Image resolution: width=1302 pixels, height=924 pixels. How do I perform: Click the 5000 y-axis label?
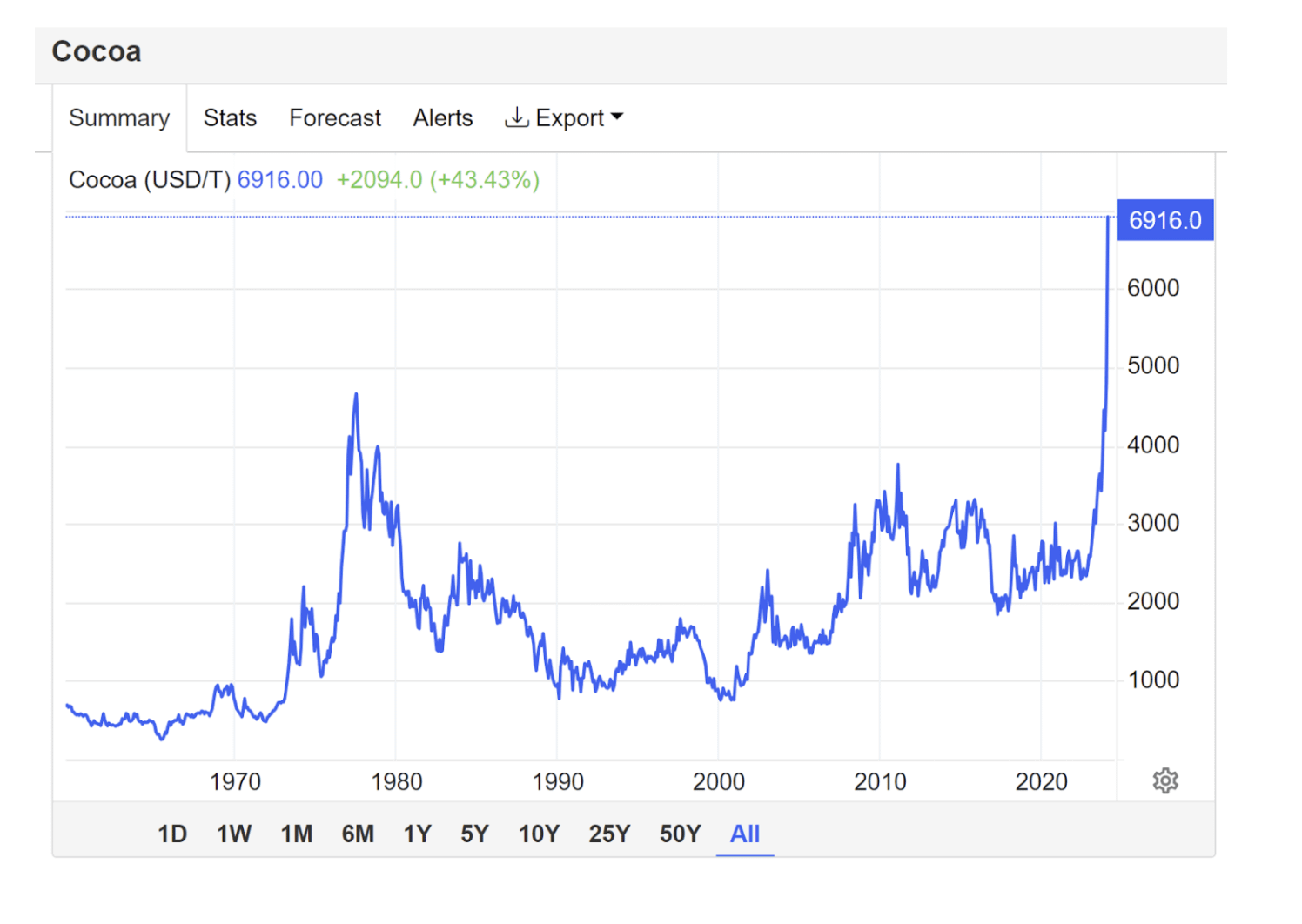1153,365
